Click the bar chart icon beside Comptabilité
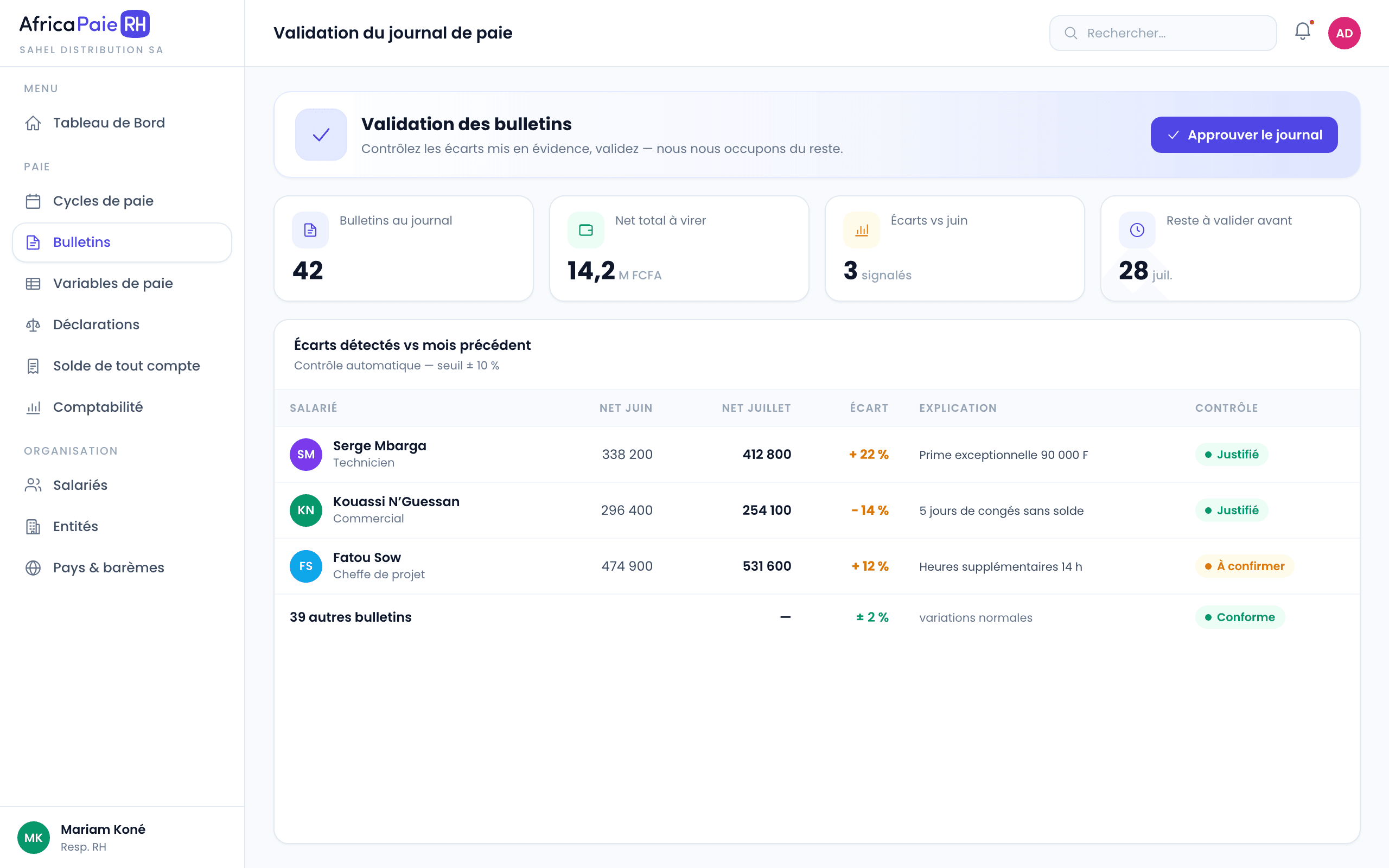The height and width of the screenshot is (868, 1389). (33, 407)
